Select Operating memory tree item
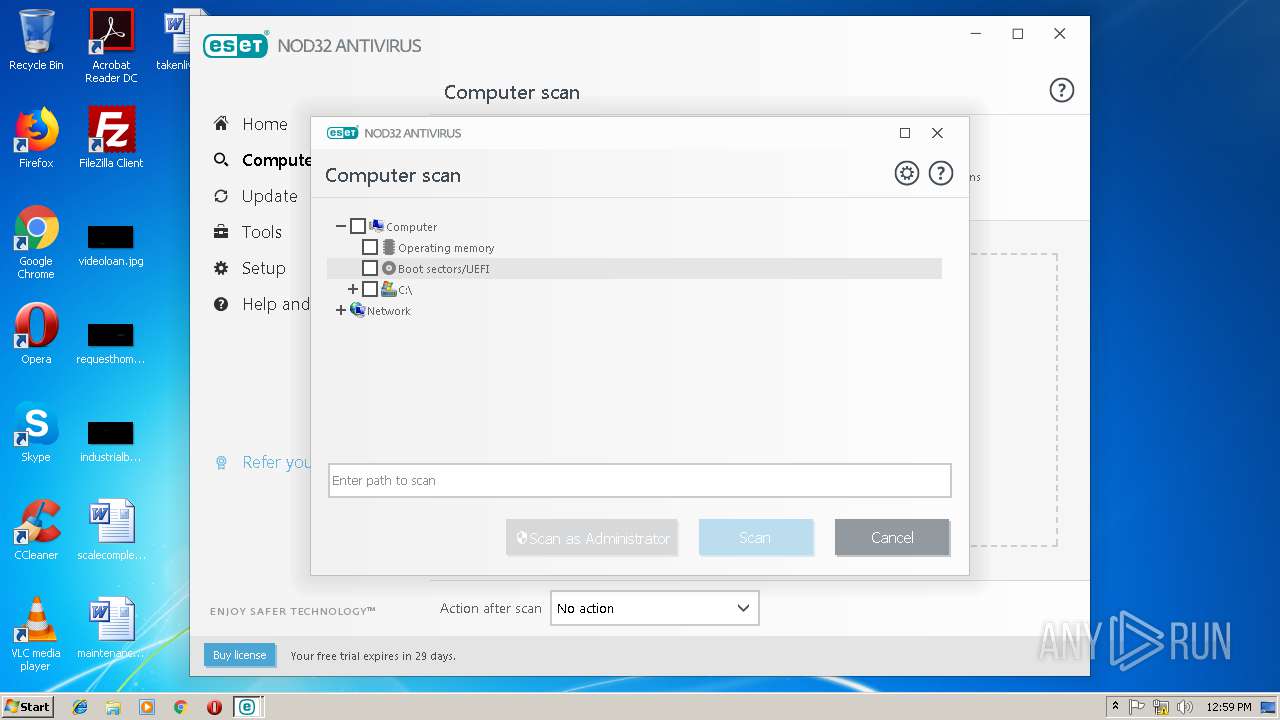1280x720 pixels. point(446,248)
